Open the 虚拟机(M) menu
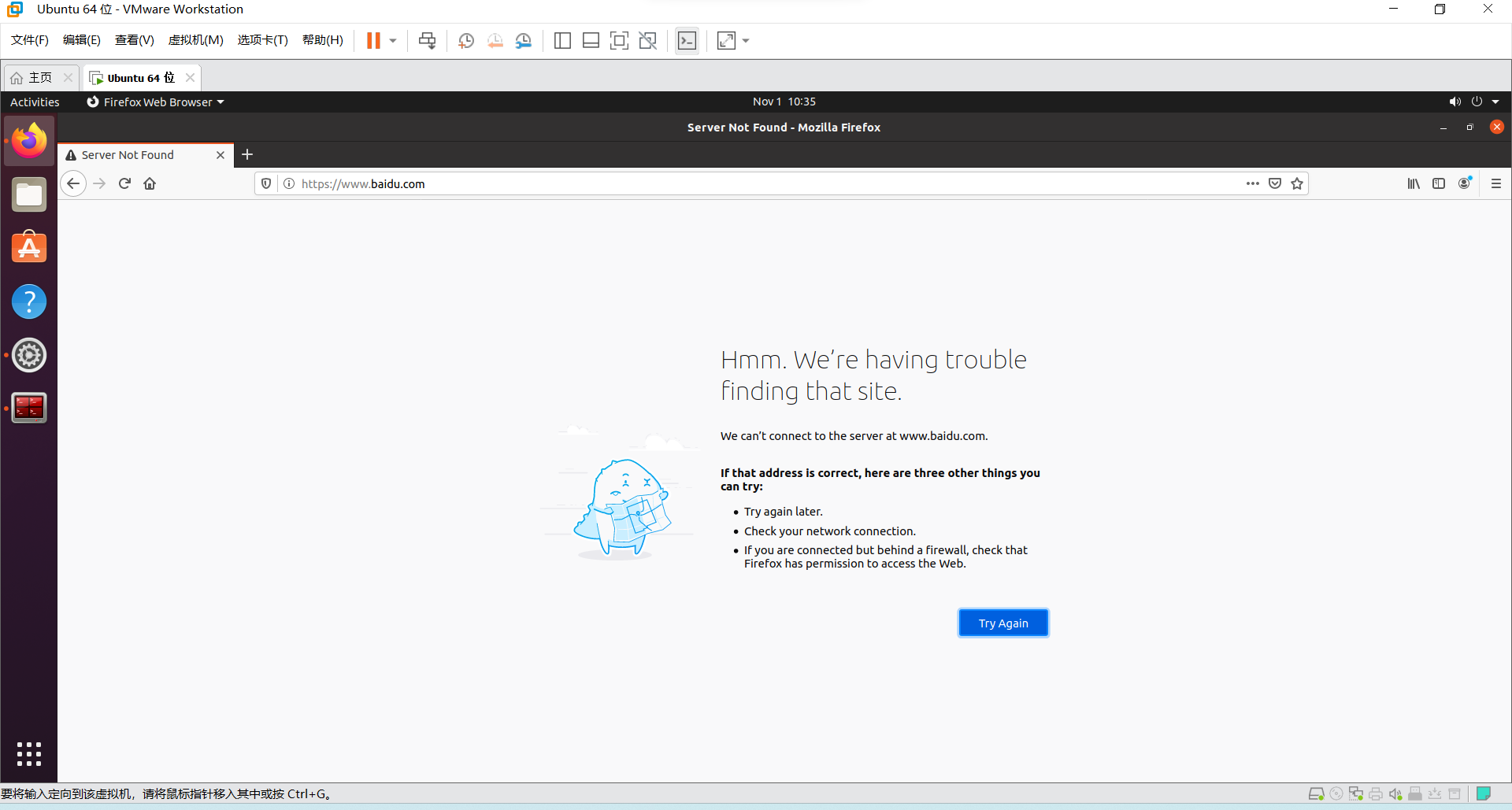The image size is (1512, 810). pyautogui.click(x=195, y=40)
